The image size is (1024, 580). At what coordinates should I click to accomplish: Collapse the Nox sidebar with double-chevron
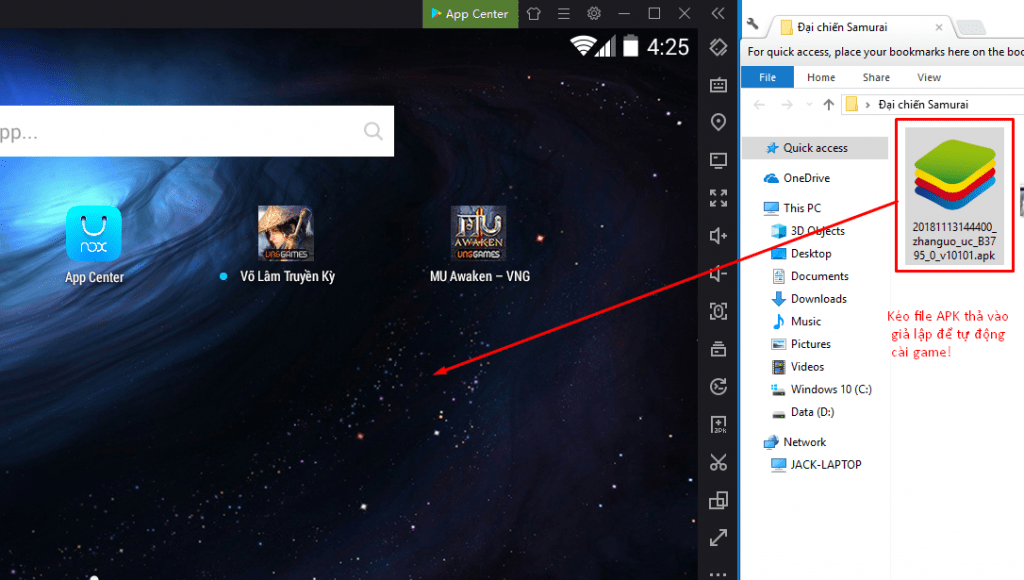tap(718, 14)
